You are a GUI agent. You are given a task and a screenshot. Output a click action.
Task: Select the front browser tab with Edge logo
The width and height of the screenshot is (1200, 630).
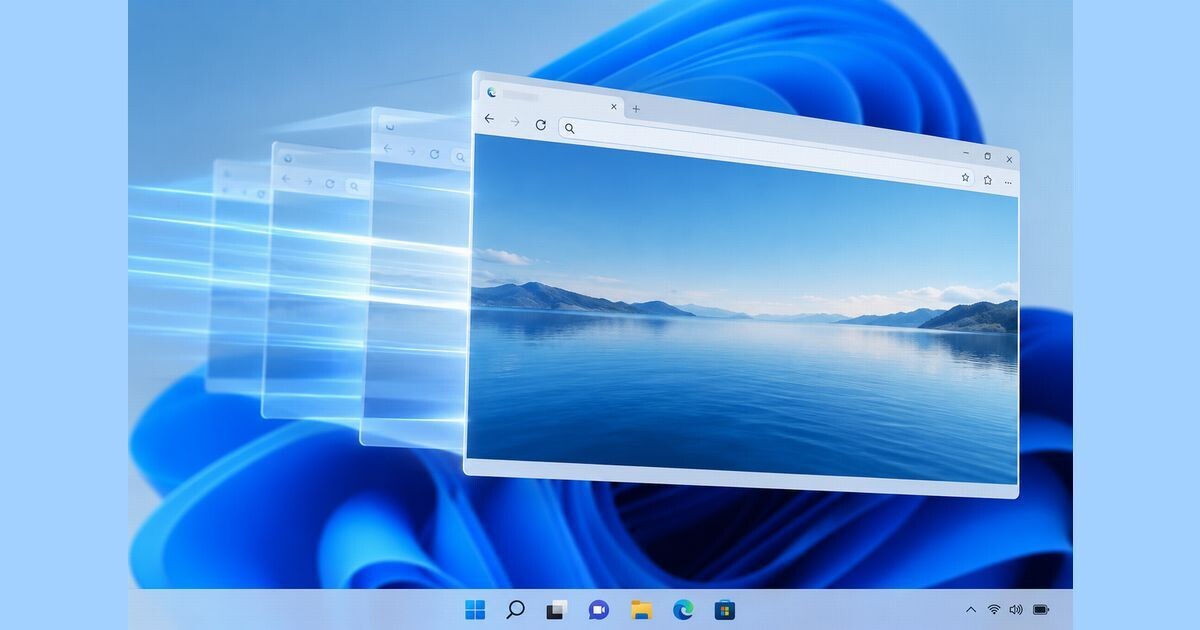[x=552, y=98]
